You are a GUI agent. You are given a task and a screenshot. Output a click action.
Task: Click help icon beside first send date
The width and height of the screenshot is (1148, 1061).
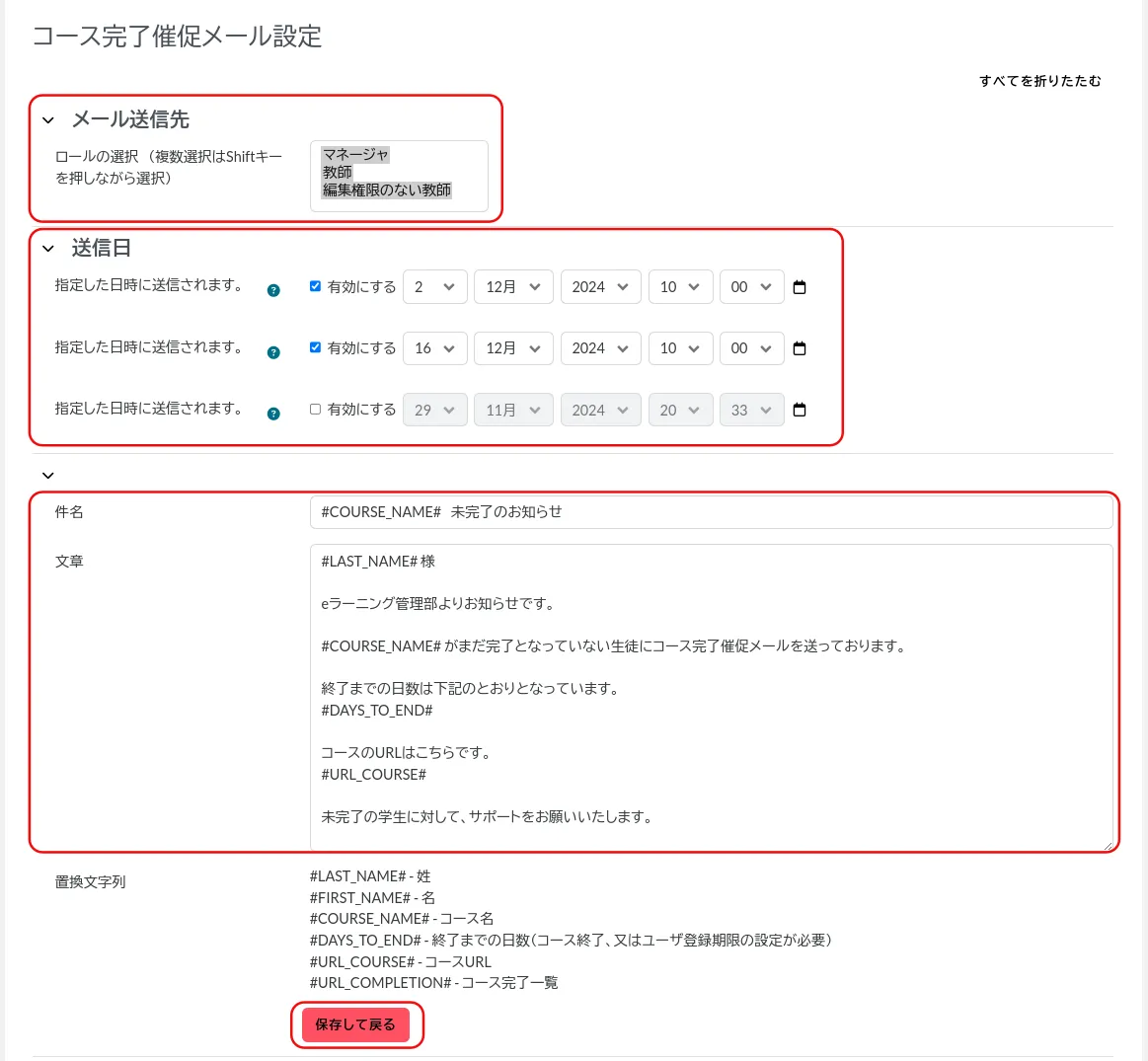[273, 290]
